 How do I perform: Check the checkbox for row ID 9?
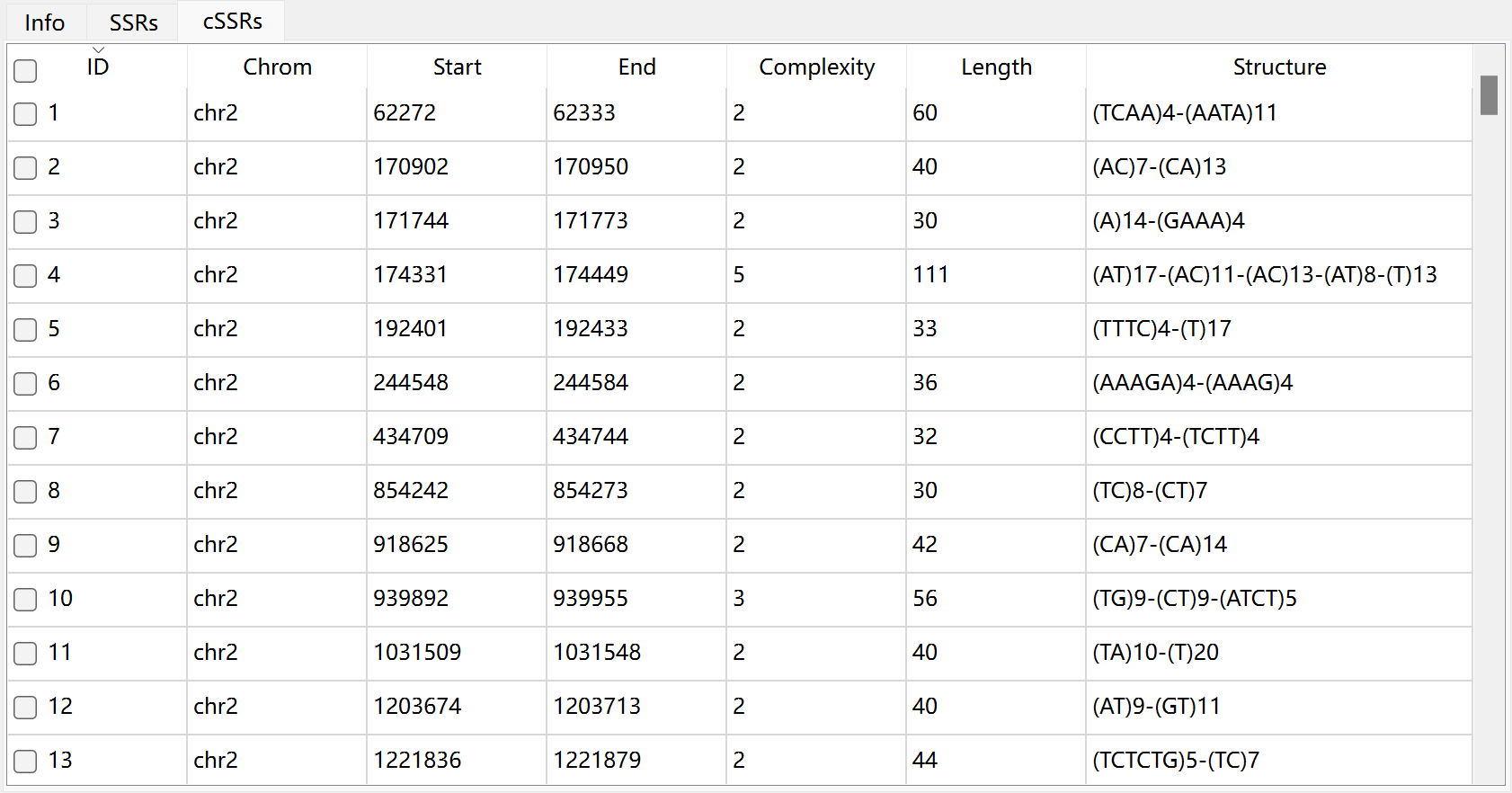tap(25, 545)
